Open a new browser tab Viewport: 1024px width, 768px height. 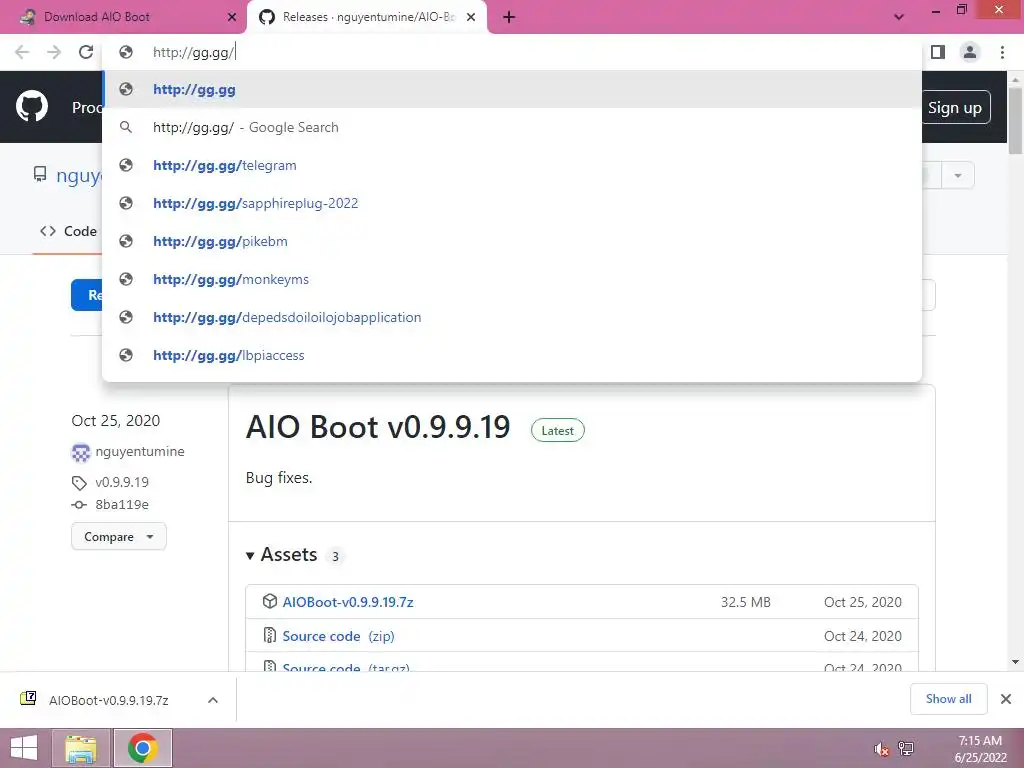509,17
